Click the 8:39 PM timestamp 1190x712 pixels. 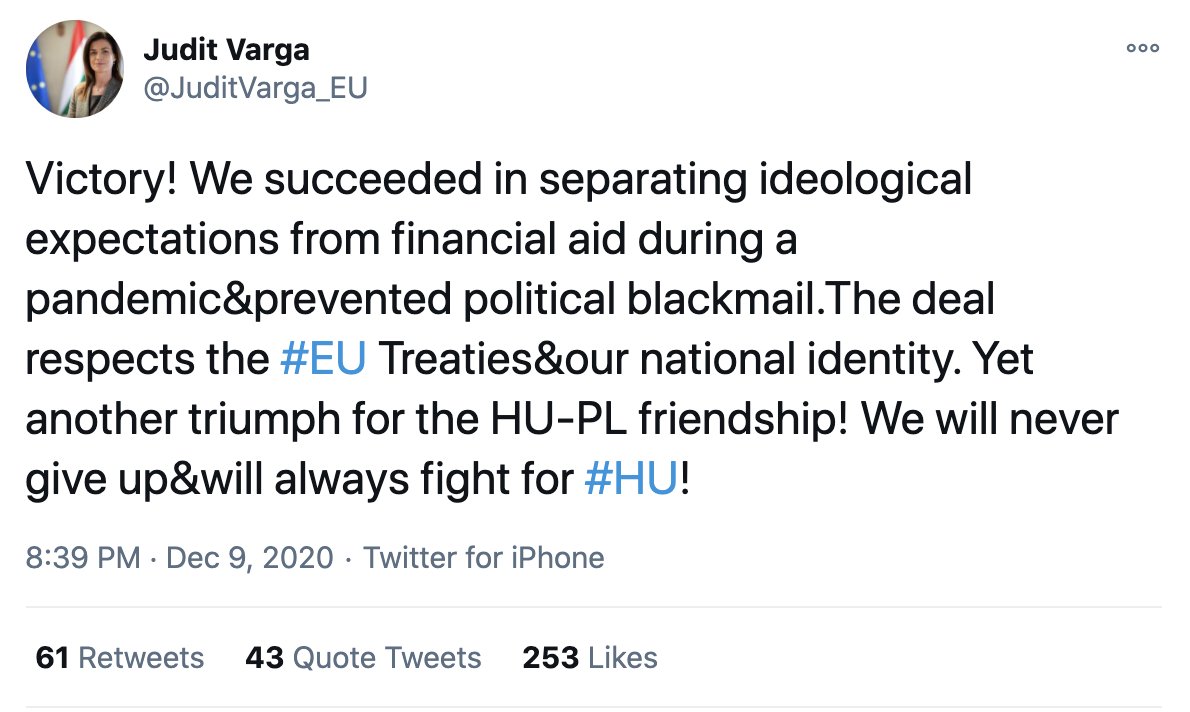[x=82, y=557]
